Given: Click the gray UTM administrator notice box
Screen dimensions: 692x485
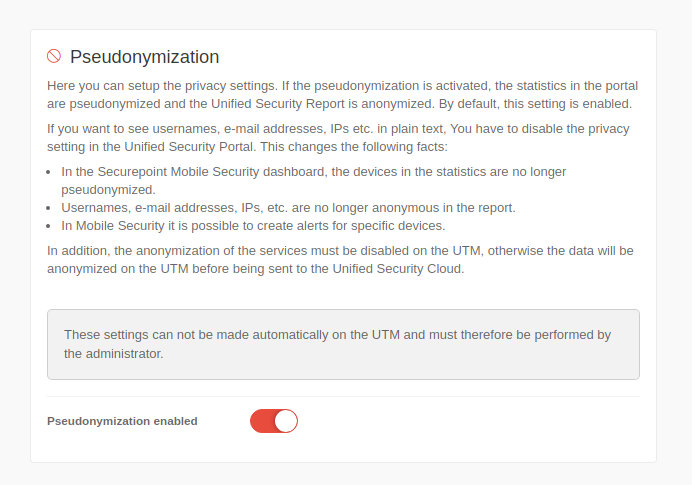Looking at the screenshot, I should click(x=343, y=344).
